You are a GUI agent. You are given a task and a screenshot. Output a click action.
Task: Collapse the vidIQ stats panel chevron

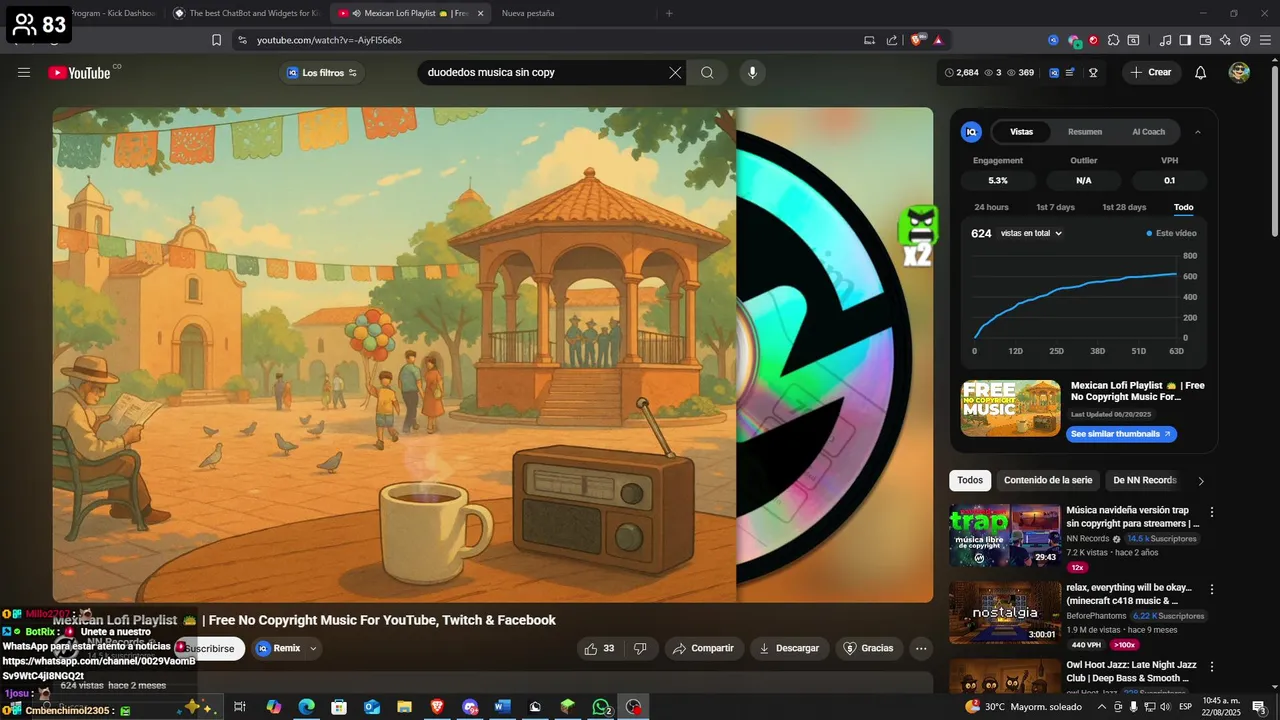1198,132
